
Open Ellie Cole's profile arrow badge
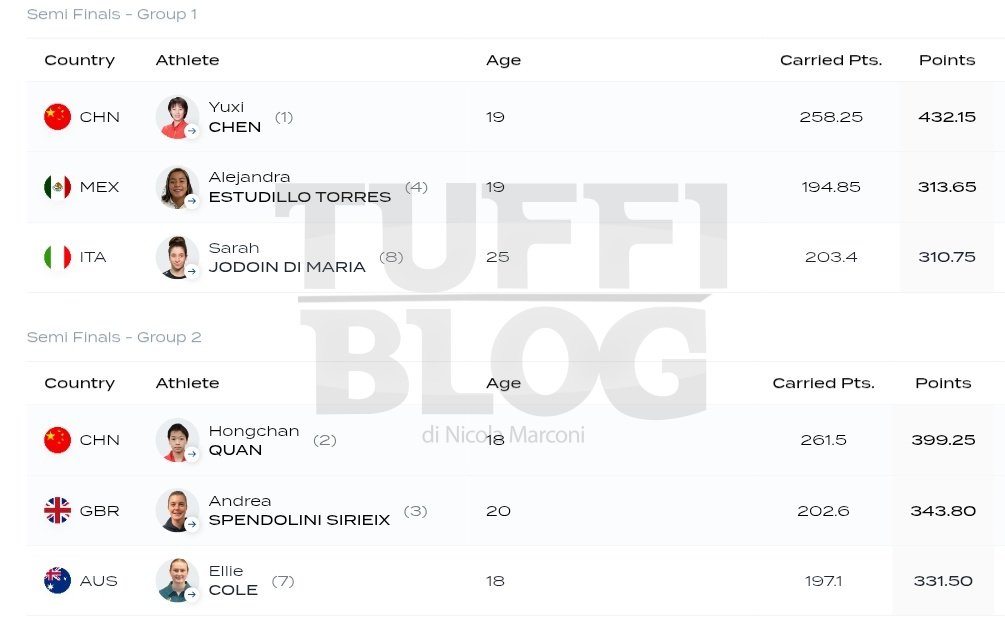click(191, 595)
